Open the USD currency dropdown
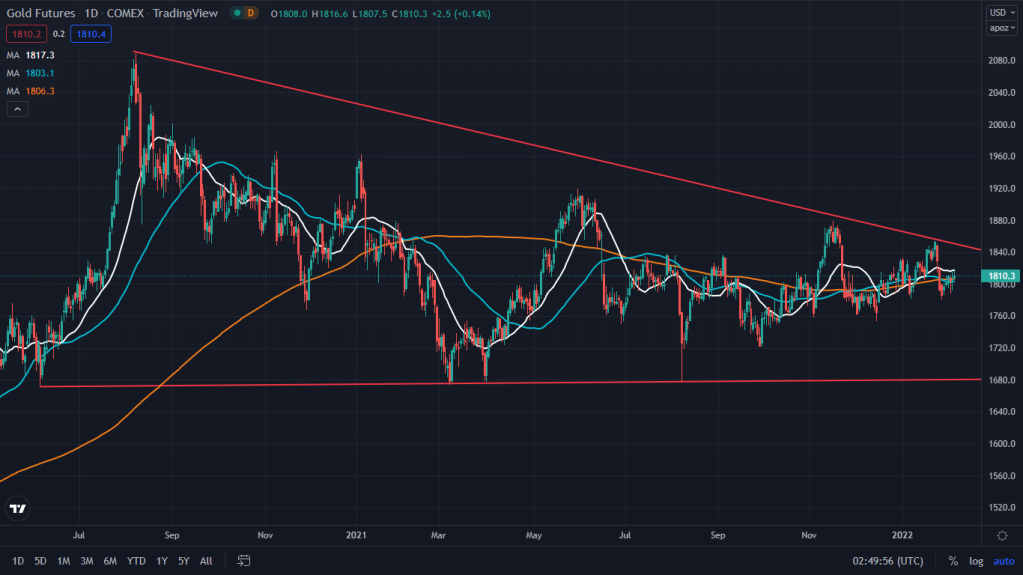This screenshot has width=1023, height=575. point(999,12)
